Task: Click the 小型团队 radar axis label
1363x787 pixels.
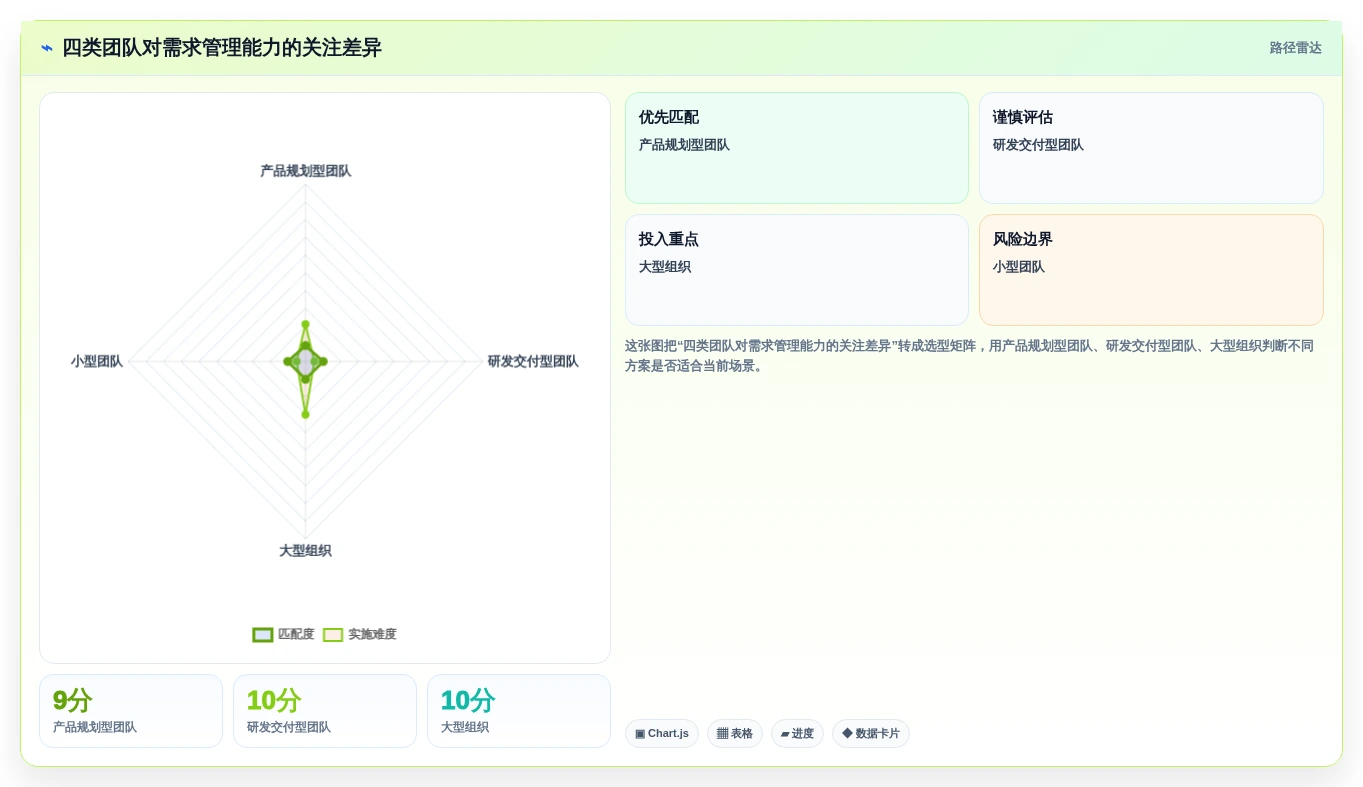Action: coord(97,361)
